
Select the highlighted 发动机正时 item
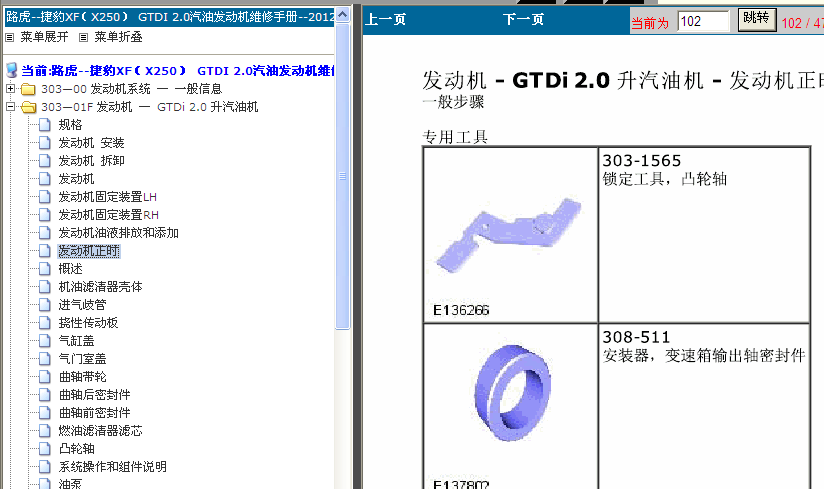tap(89, 251)
